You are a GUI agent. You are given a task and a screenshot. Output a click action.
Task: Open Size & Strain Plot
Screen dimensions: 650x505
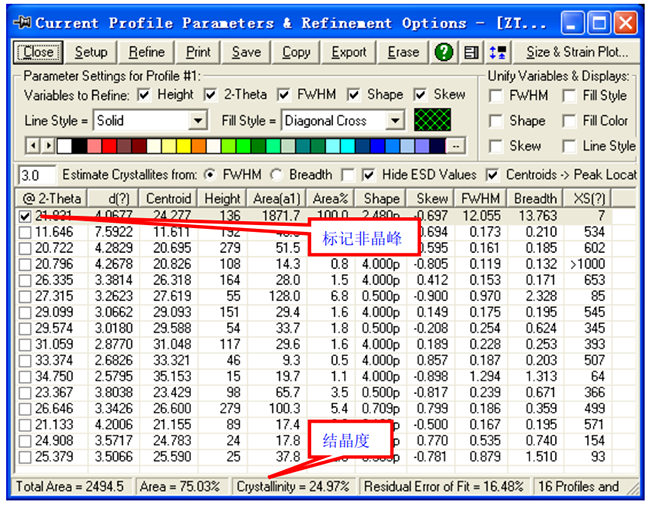click(x=577, y=52)
